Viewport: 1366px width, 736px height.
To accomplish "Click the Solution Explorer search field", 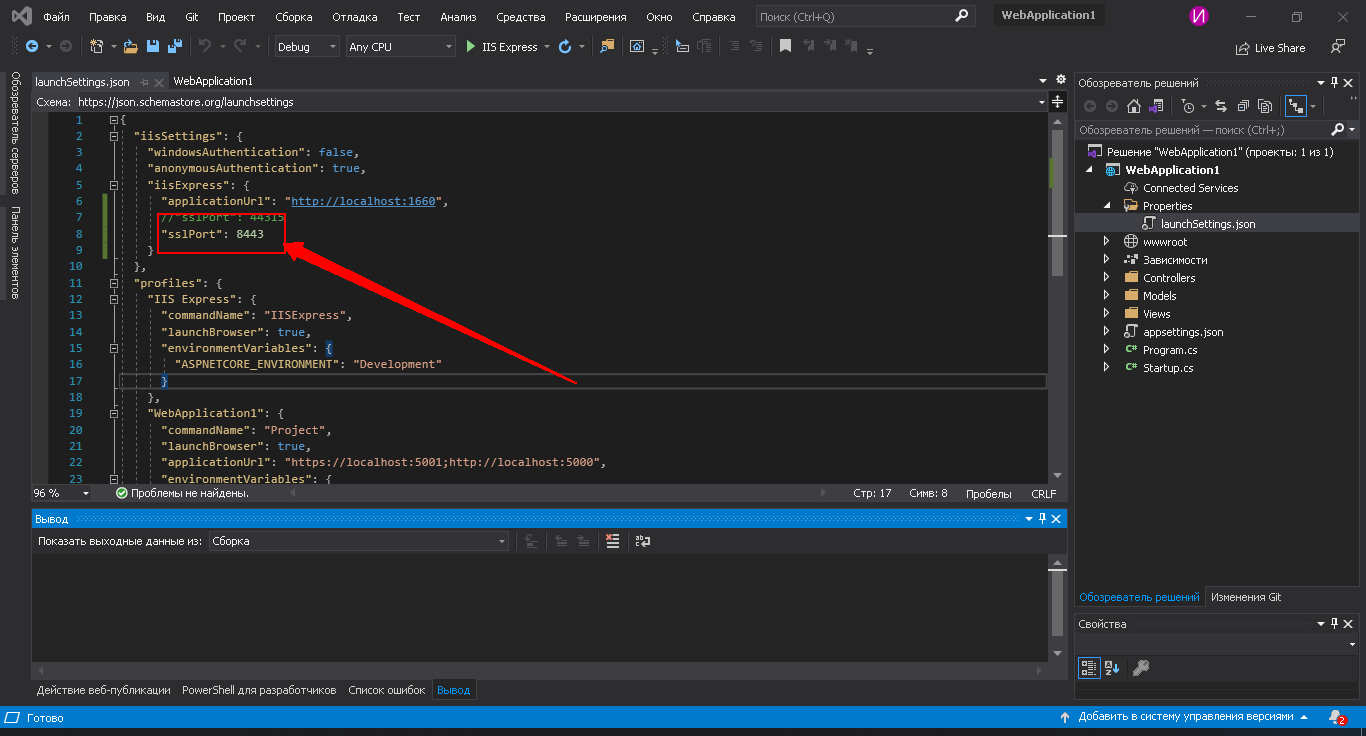I will coord(1202,130).
